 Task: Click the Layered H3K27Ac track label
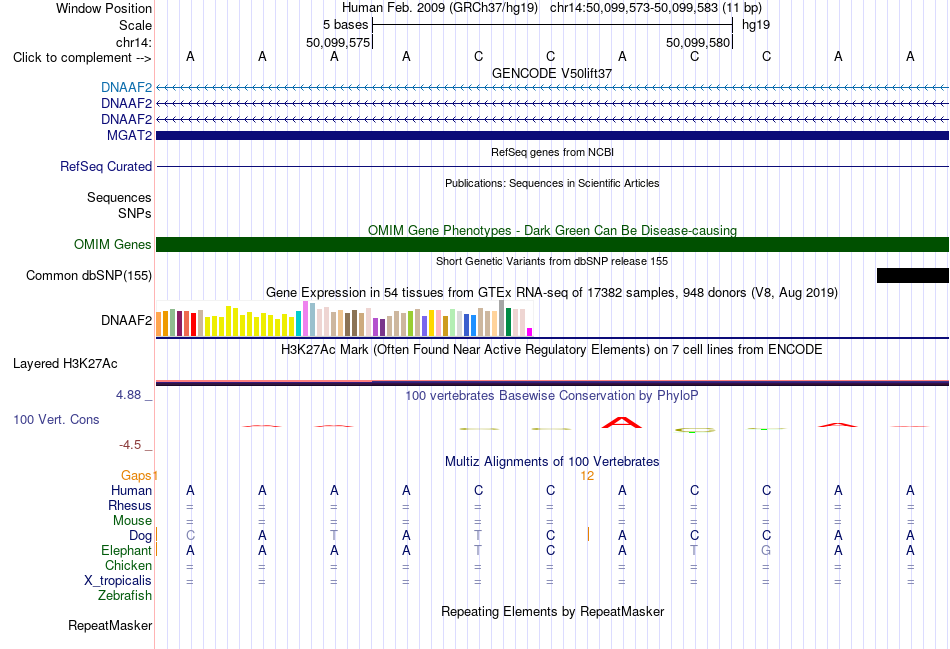[x=65, y=364]
